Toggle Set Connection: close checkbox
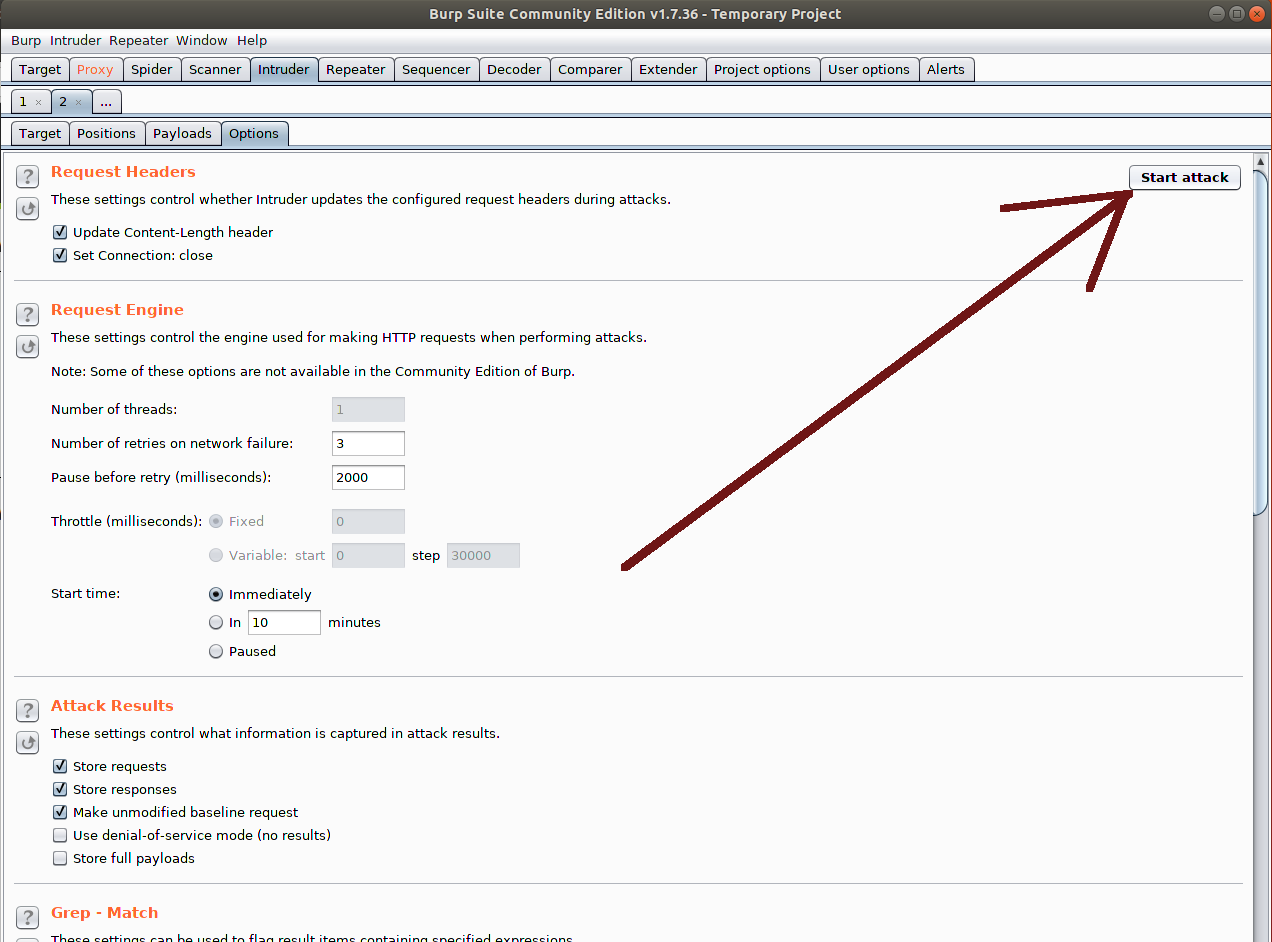Image resolution: width=1272 pixels, height=942 pixels. pyautogui.click(x=60, y=255)
